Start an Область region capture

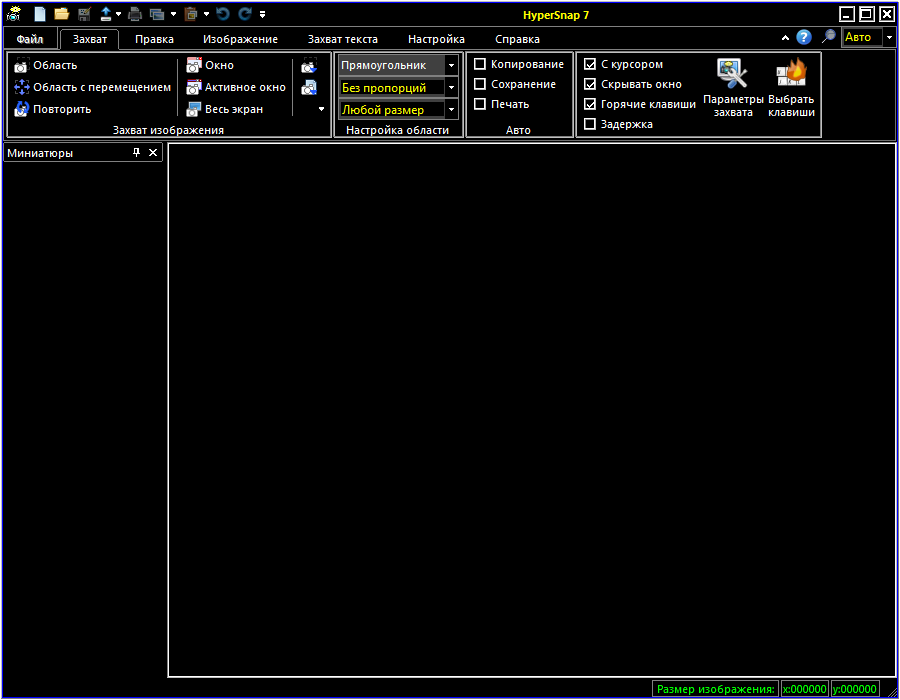click(x=46, y=65)
